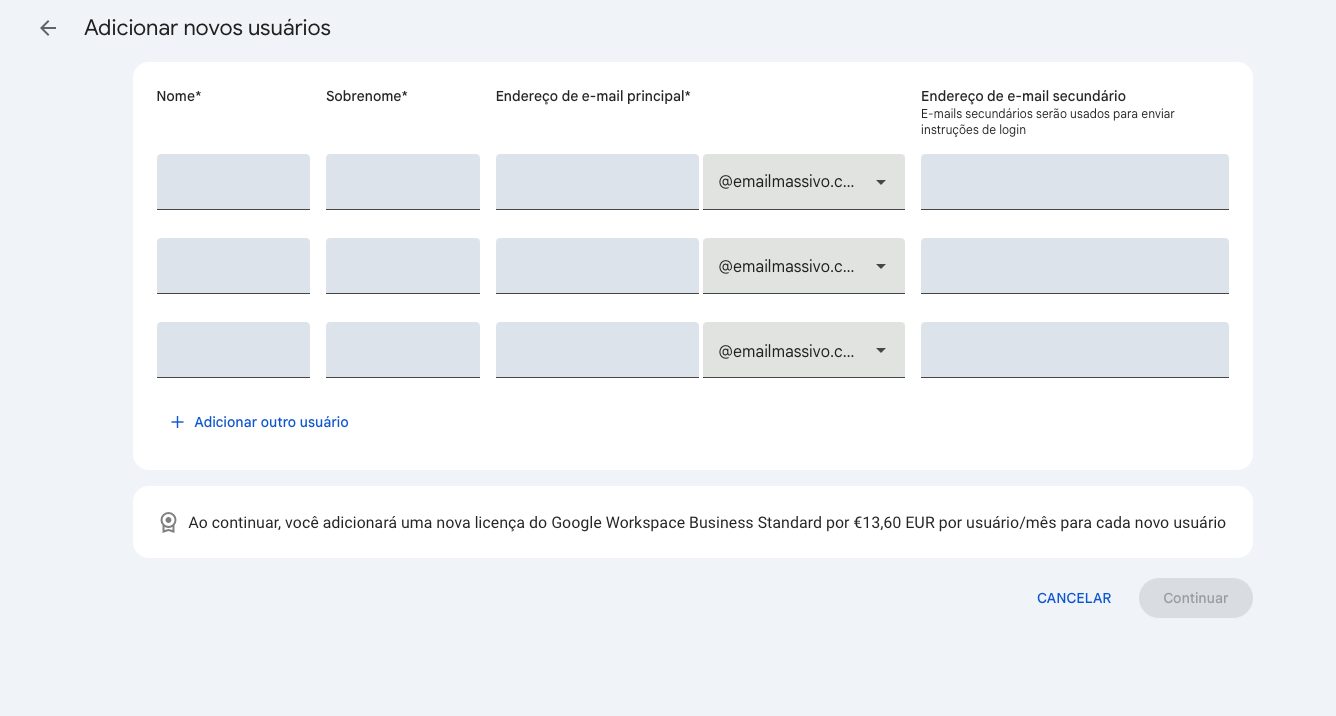
Task: Select the second row primary email field
Action: pyautogui.click(x=597, y=266)
